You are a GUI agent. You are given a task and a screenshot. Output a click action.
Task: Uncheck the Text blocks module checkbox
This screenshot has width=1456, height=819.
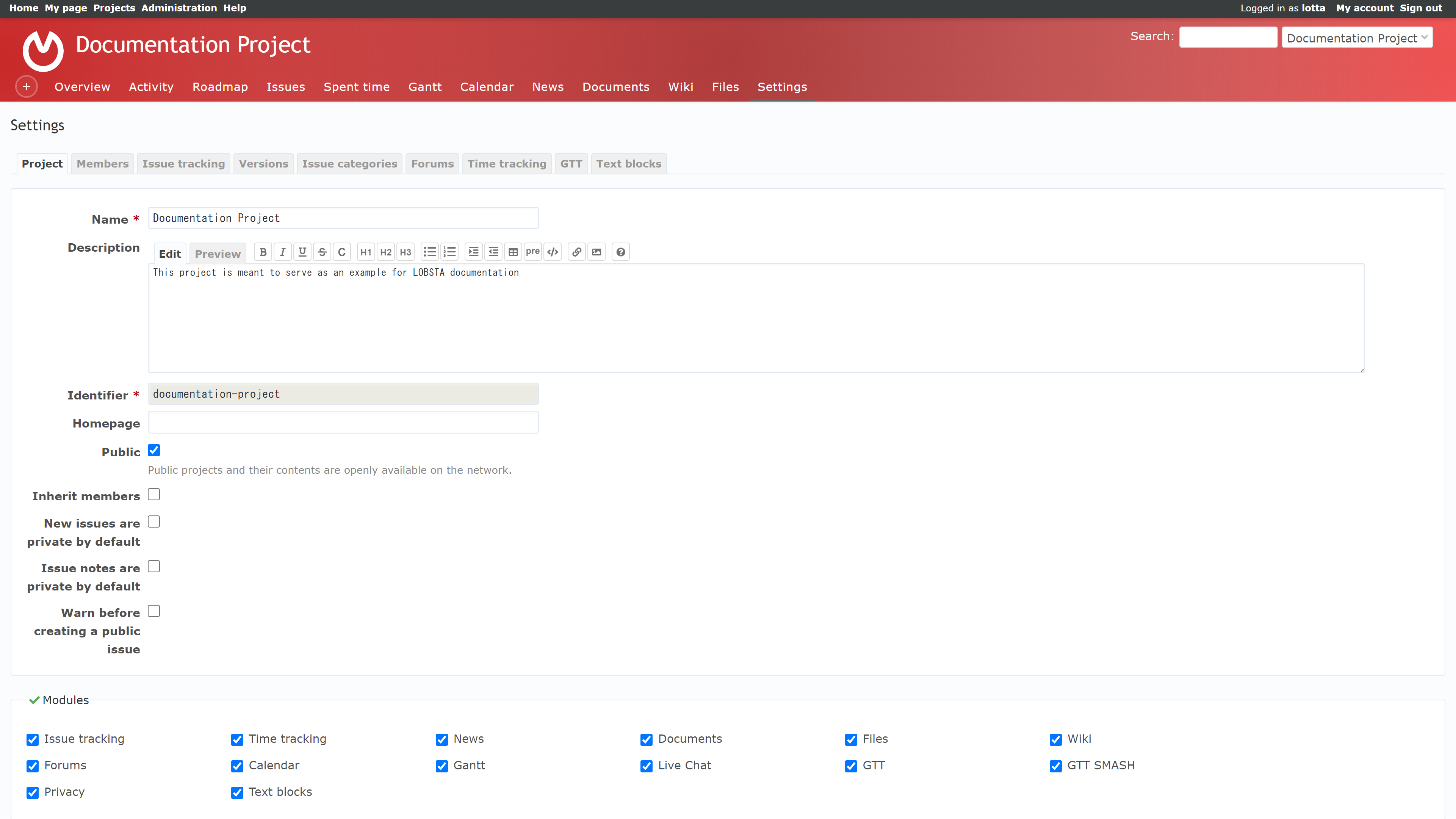[x=237, y=793]
